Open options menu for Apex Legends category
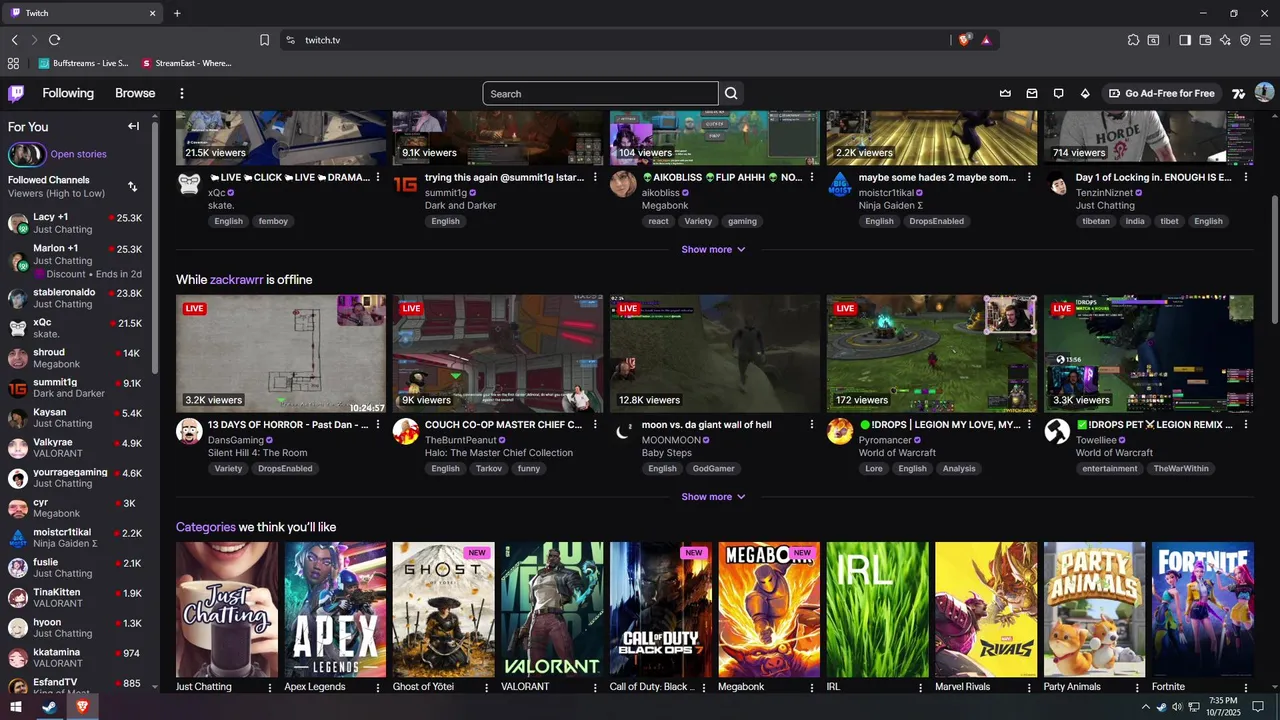The image size is (1280, 720). 378,687
